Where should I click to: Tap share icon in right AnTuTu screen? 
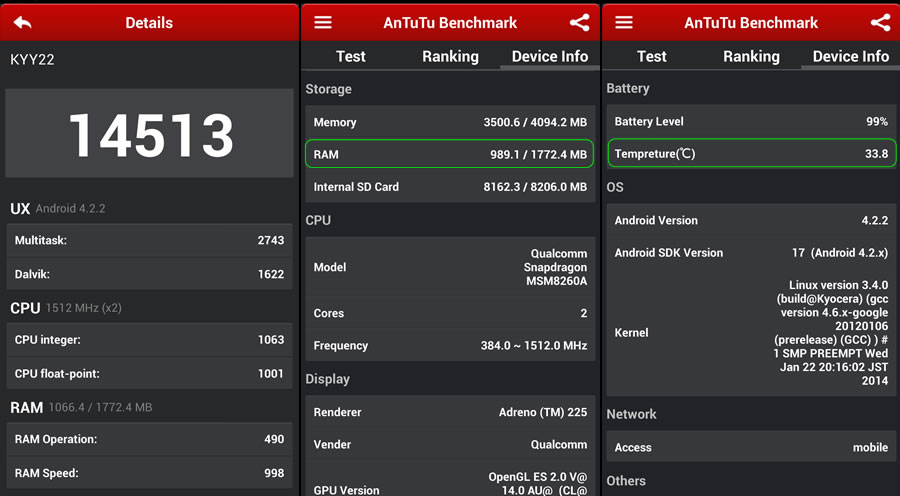880,22
